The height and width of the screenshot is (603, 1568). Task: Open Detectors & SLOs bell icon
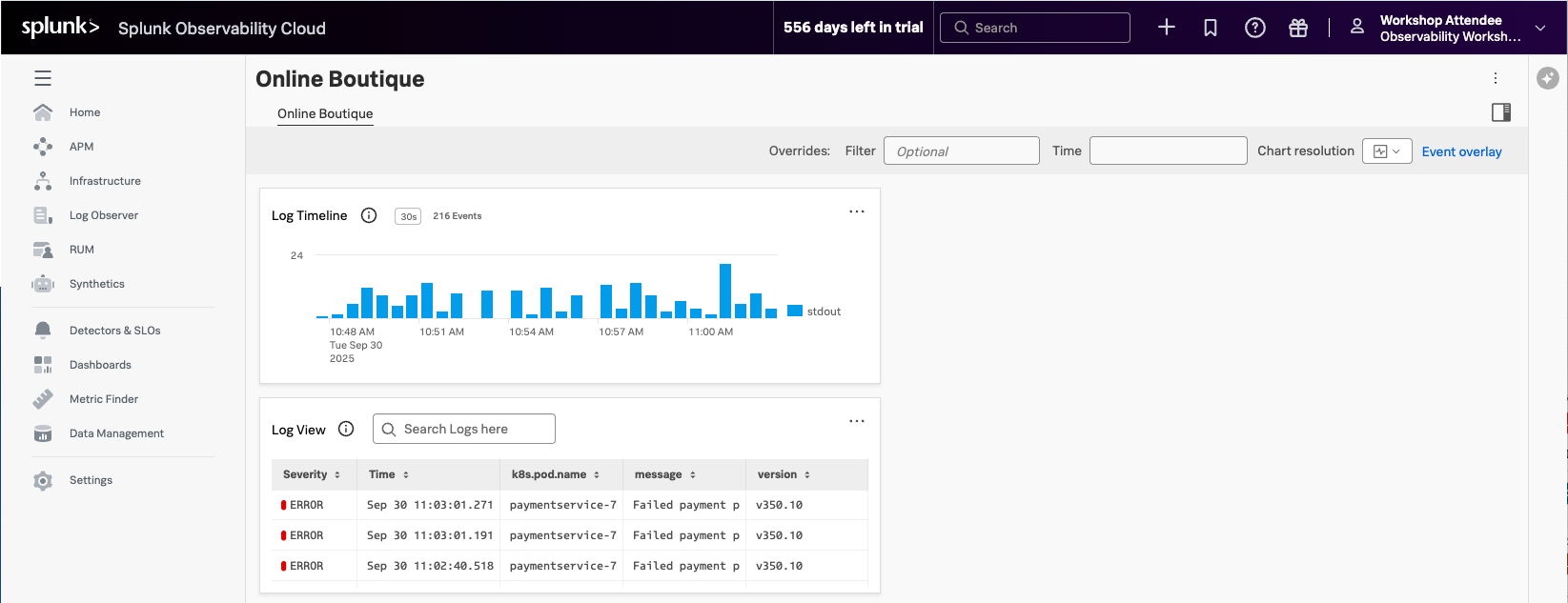point(43,331)
